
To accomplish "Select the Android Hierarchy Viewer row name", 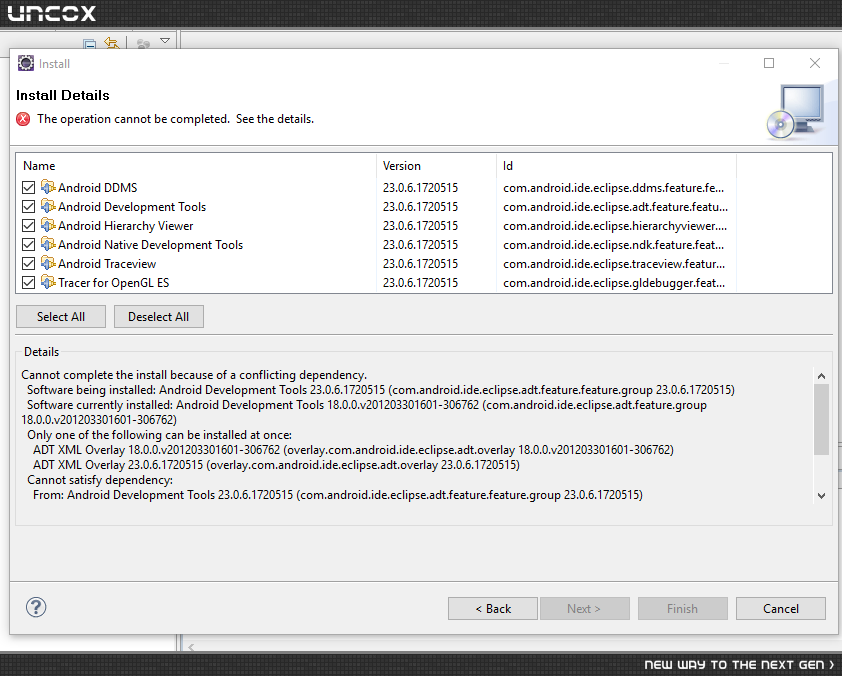I will pos(126,226).
